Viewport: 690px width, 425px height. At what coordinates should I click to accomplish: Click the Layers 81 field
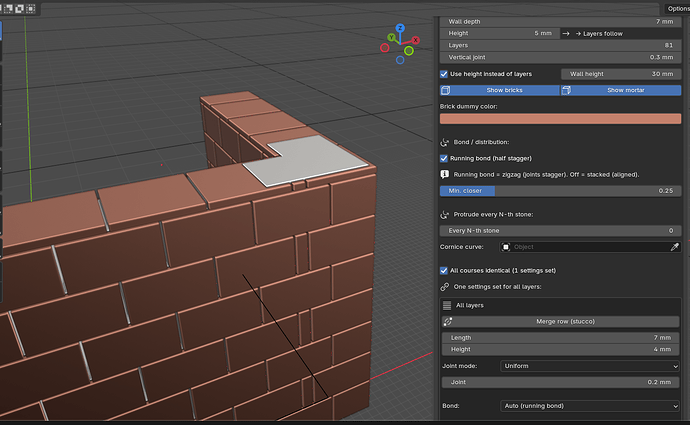coord(561,45)
